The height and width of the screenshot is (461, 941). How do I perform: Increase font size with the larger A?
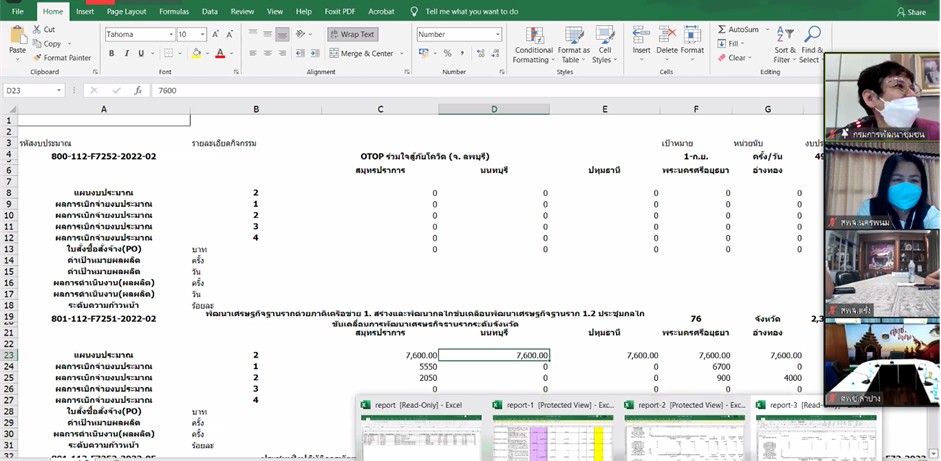(x=215, y=35)
